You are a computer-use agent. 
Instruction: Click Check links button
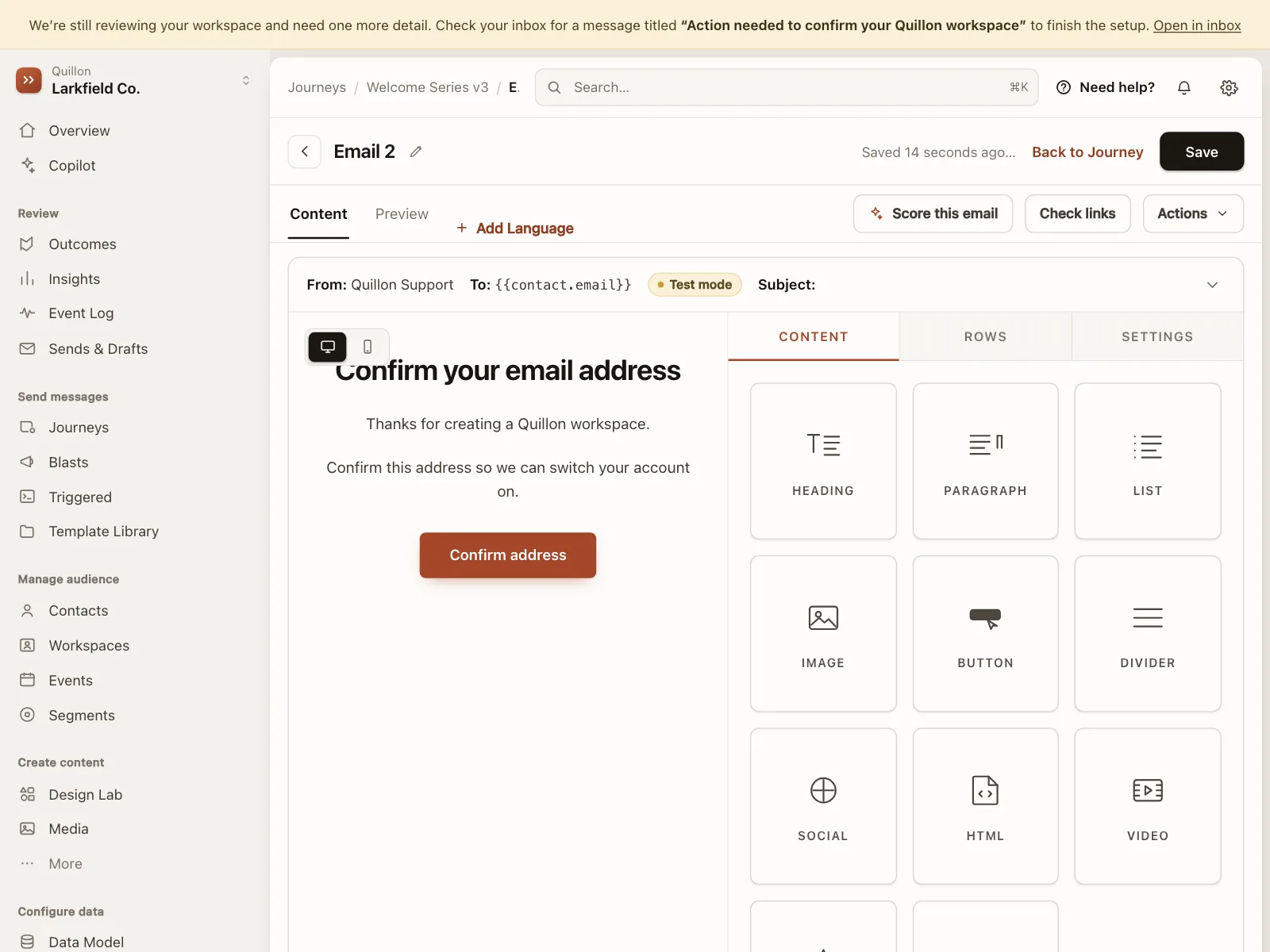pos(1078,213)
